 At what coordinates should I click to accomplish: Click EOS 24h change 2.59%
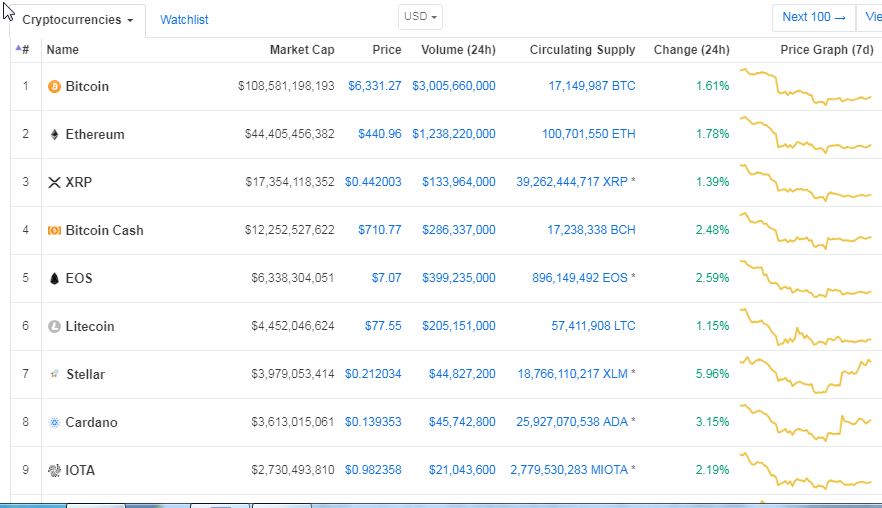713,278
